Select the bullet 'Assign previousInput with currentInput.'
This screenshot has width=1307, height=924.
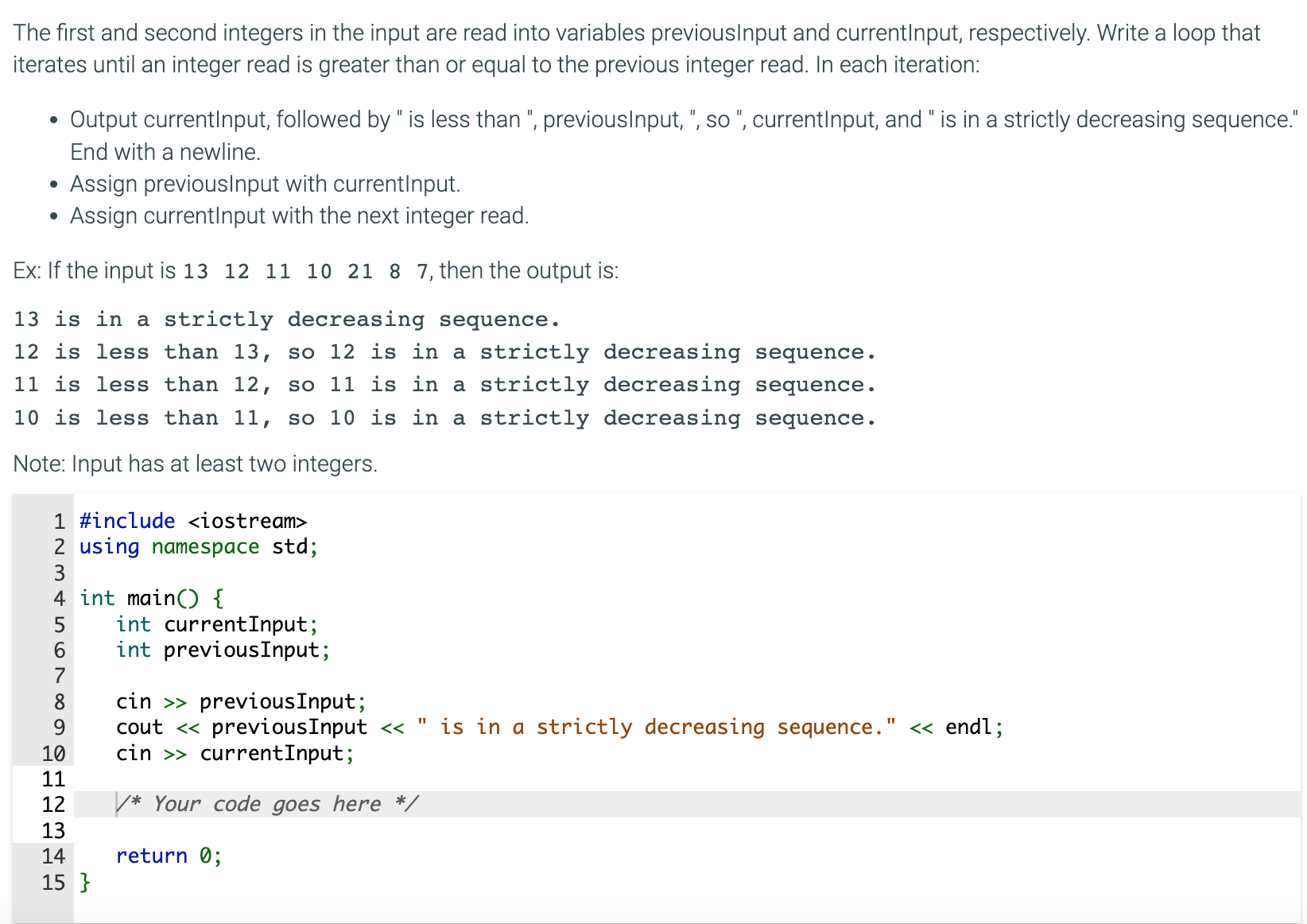click(265, 184)
